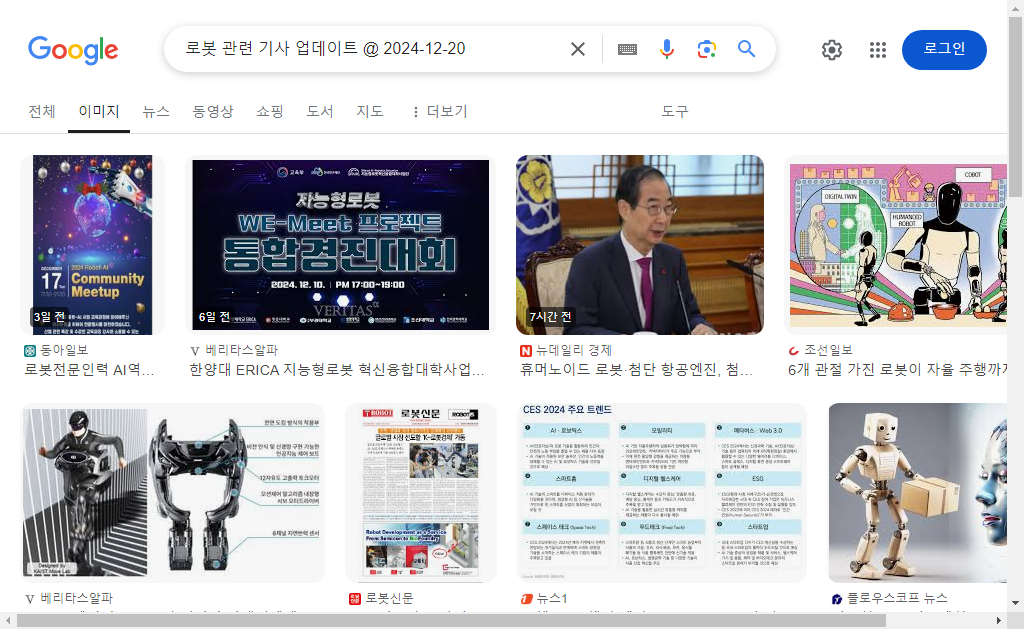Open 한양대 ERICA 지능형로봇 article link
This screenshot has height=629, width=1024.
coord(337,370)
